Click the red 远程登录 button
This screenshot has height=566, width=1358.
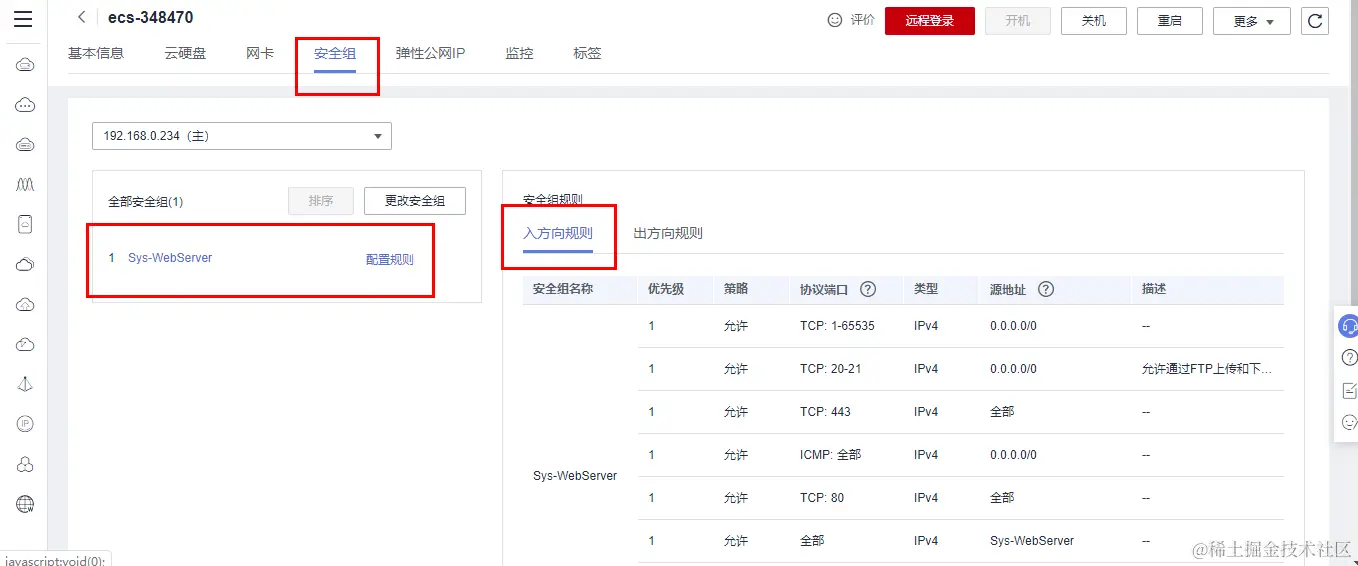930,21
